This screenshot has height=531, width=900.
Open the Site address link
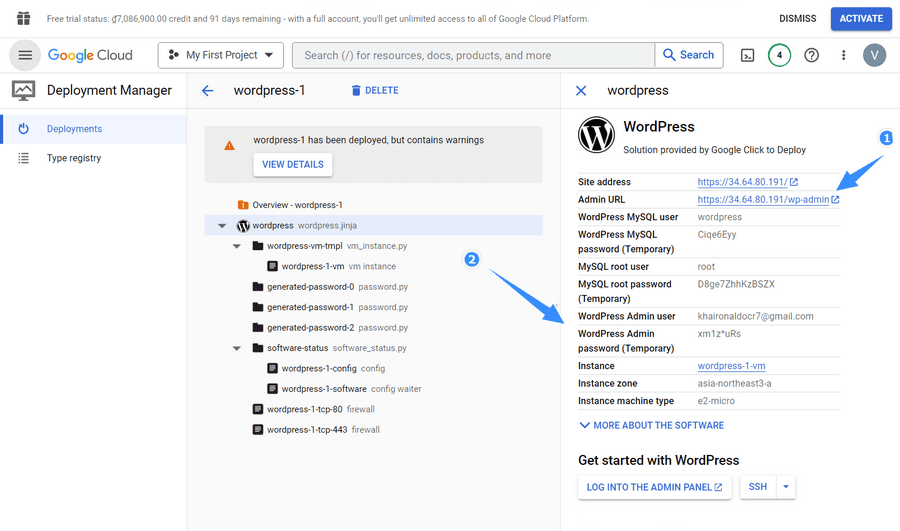coord(742,182)
